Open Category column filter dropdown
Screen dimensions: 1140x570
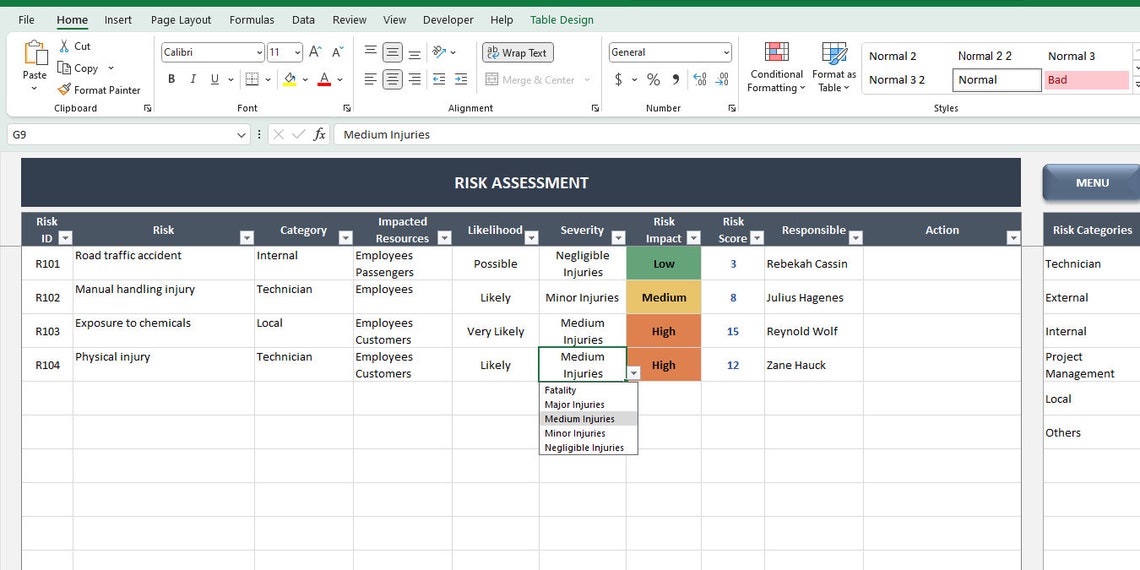tap(345, 238)
